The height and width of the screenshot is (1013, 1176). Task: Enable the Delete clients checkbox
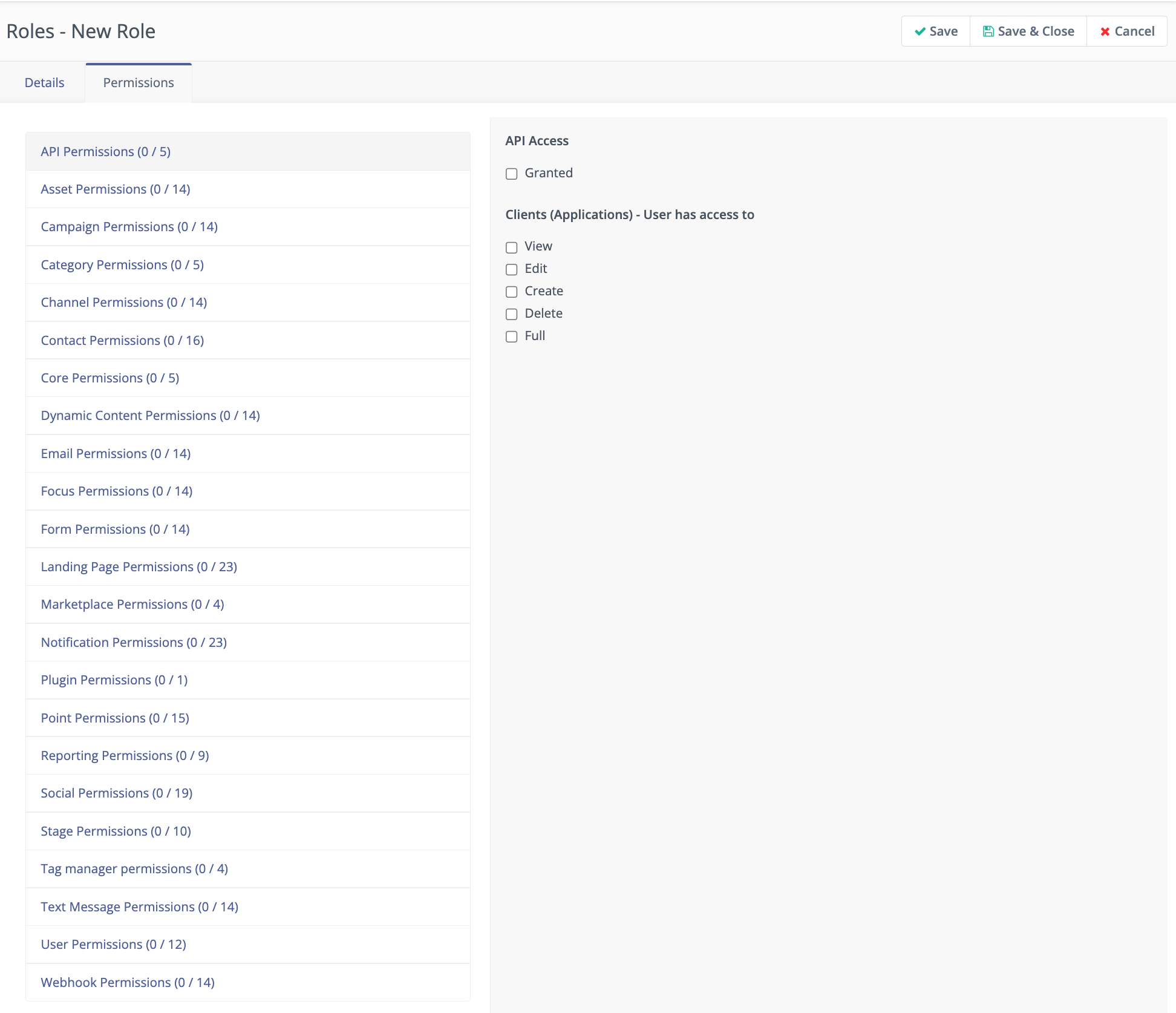click(512, 314)
